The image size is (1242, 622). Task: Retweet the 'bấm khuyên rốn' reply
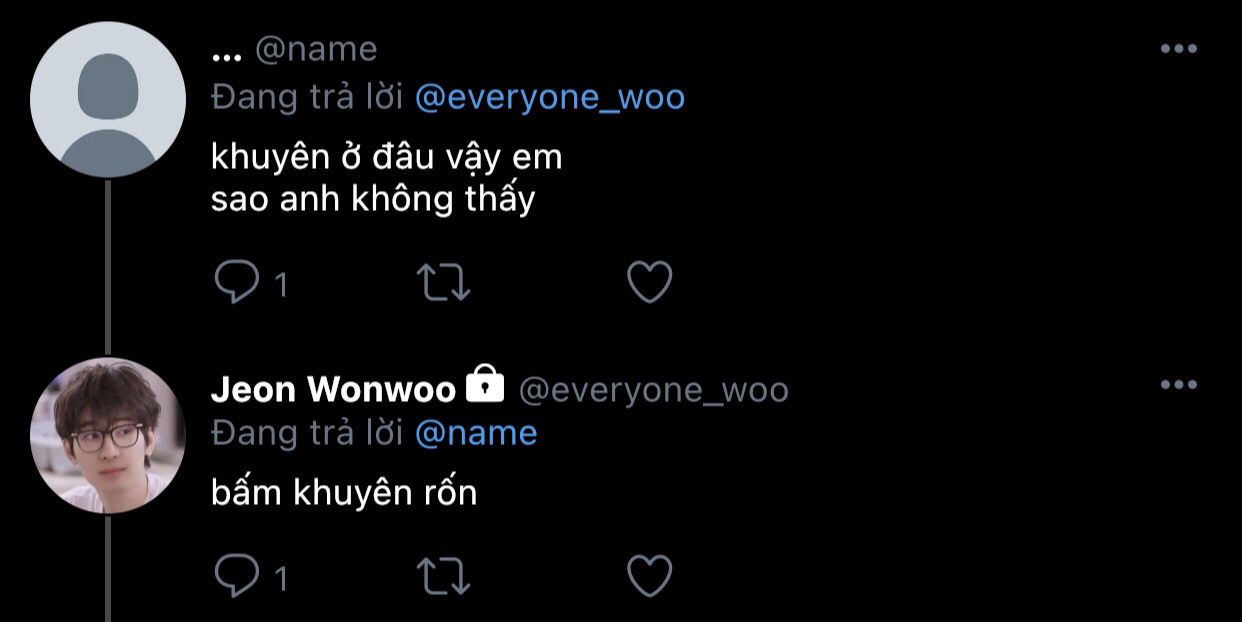click(443, 576)
